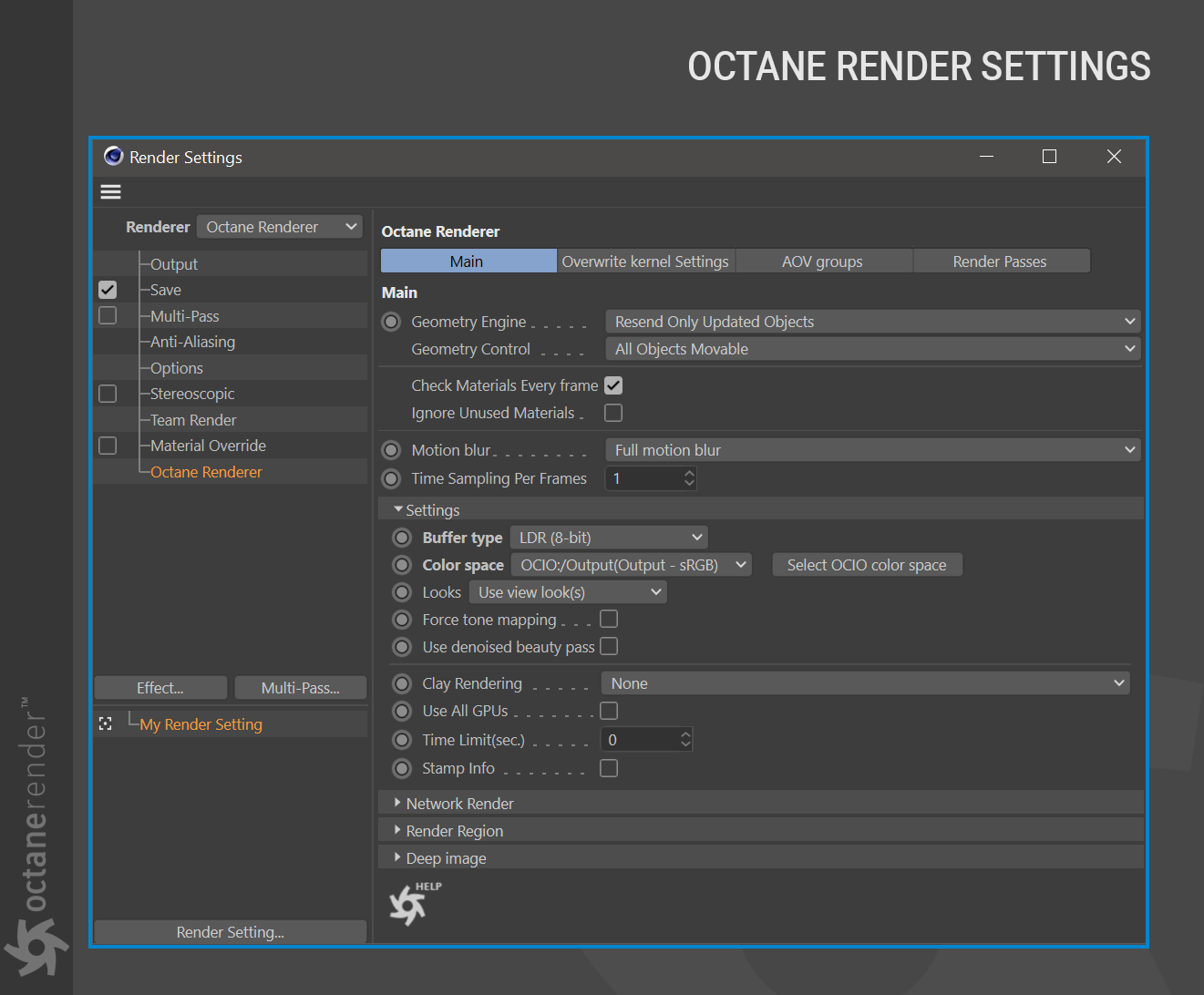Click the Time Sampling Per Frames value field
The image size is (1204, 995).
[643, 478]
